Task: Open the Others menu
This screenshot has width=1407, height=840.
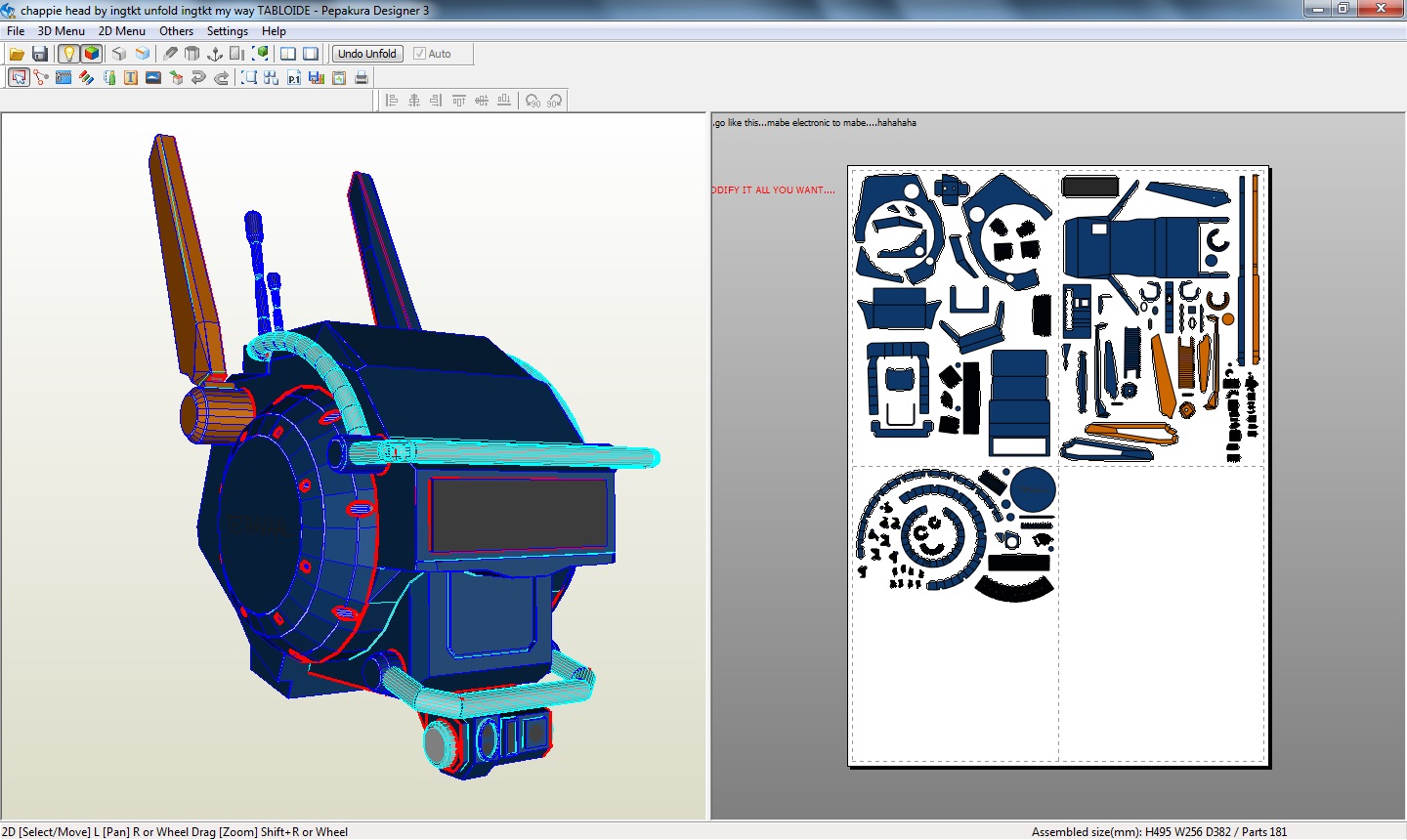Action: pos(177,31)
